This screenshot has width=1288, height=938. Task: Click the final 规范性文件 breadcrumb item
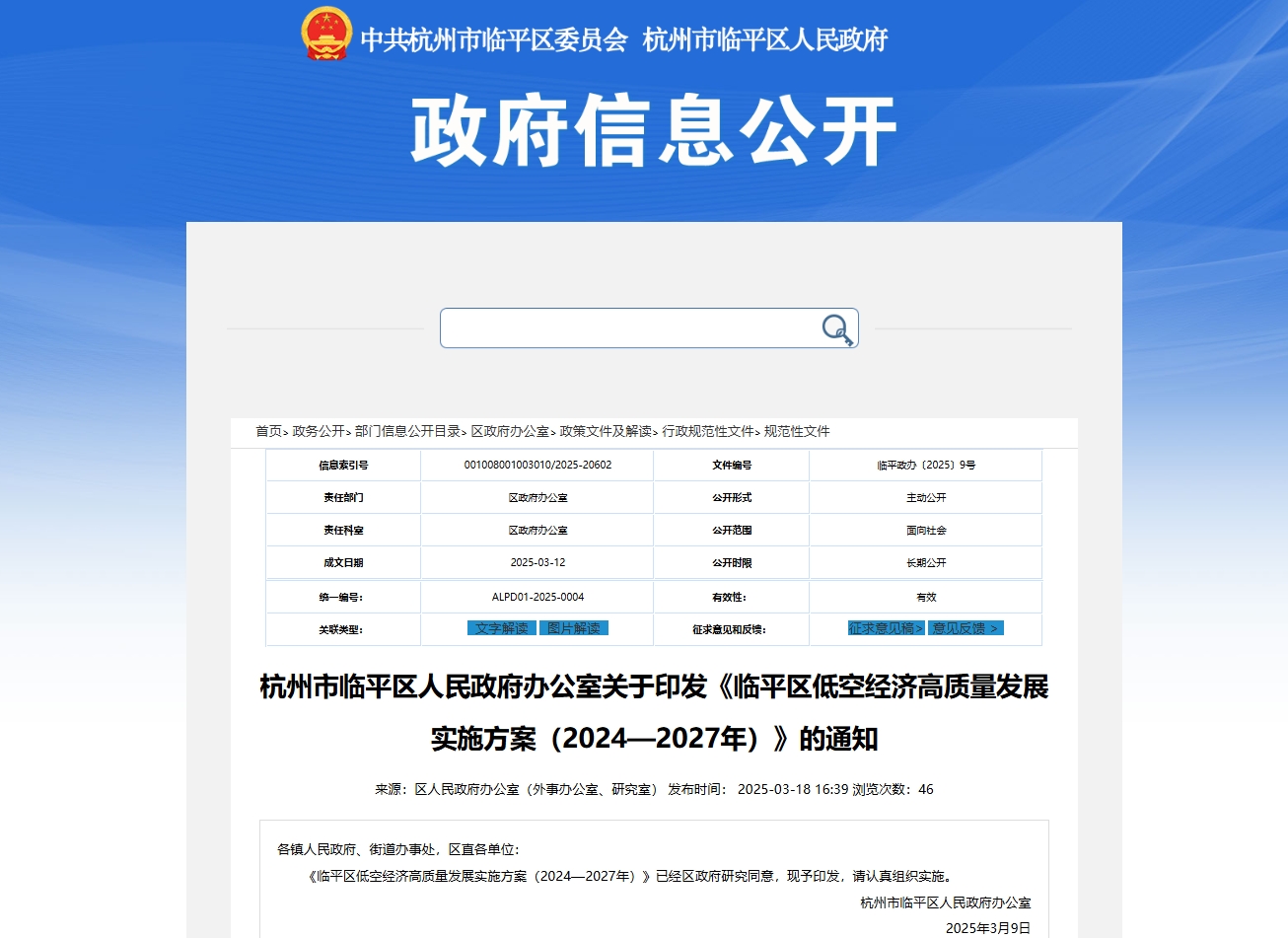(797, 432)
